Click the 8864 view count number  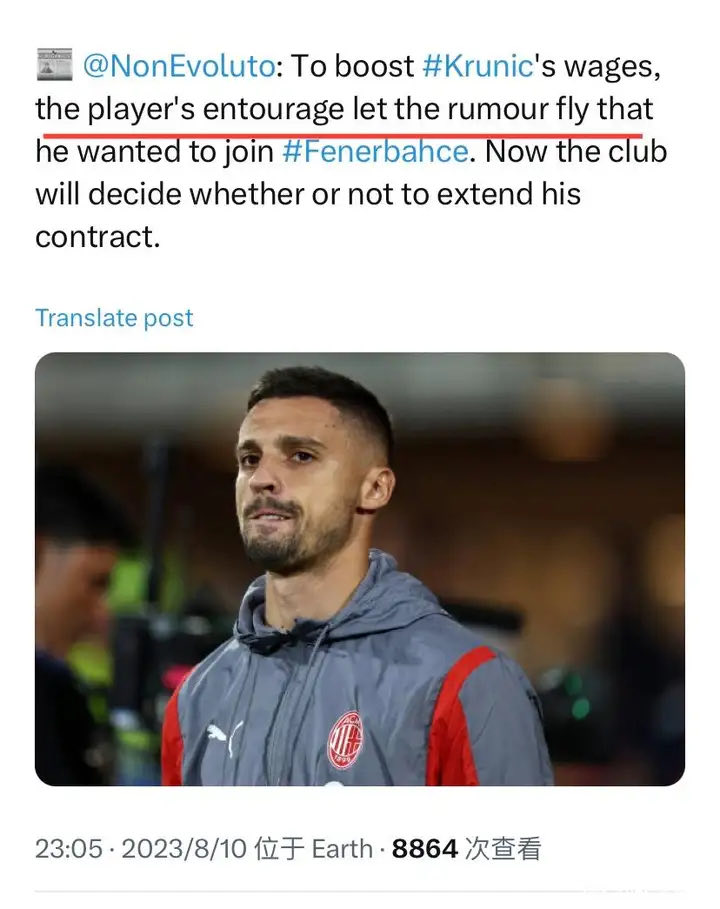pos(425,849)
